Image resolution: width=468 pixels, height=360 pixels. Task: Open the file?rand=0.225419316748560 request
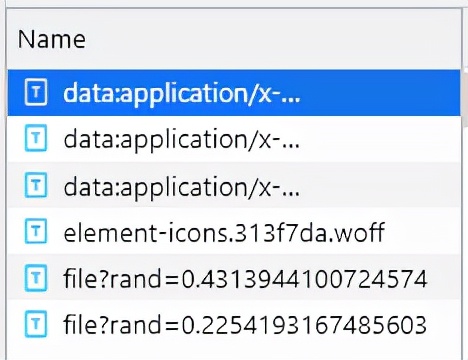point(234,323)
